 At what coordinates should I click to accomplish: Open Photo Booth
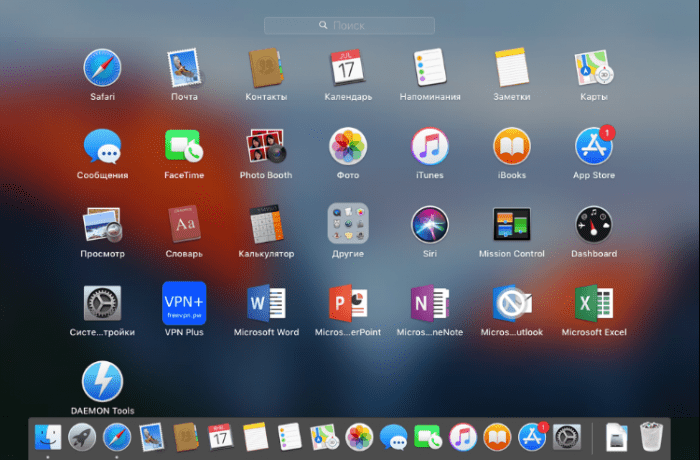point(266,146)
